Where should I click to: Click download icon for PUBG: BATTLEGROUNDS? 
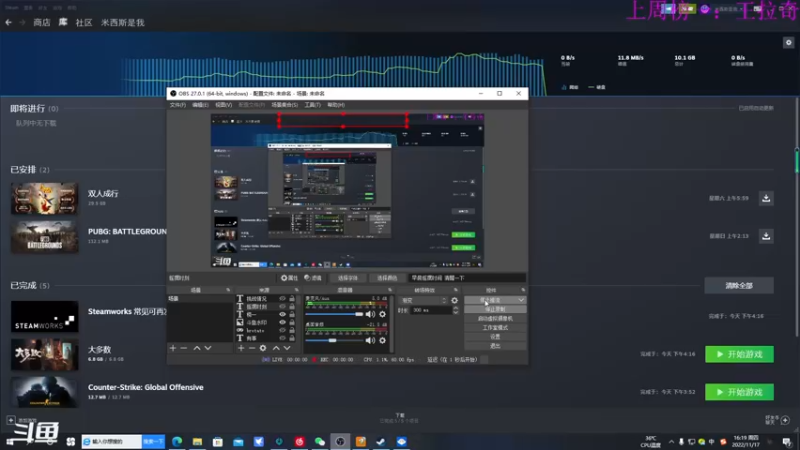click(766, 236)
